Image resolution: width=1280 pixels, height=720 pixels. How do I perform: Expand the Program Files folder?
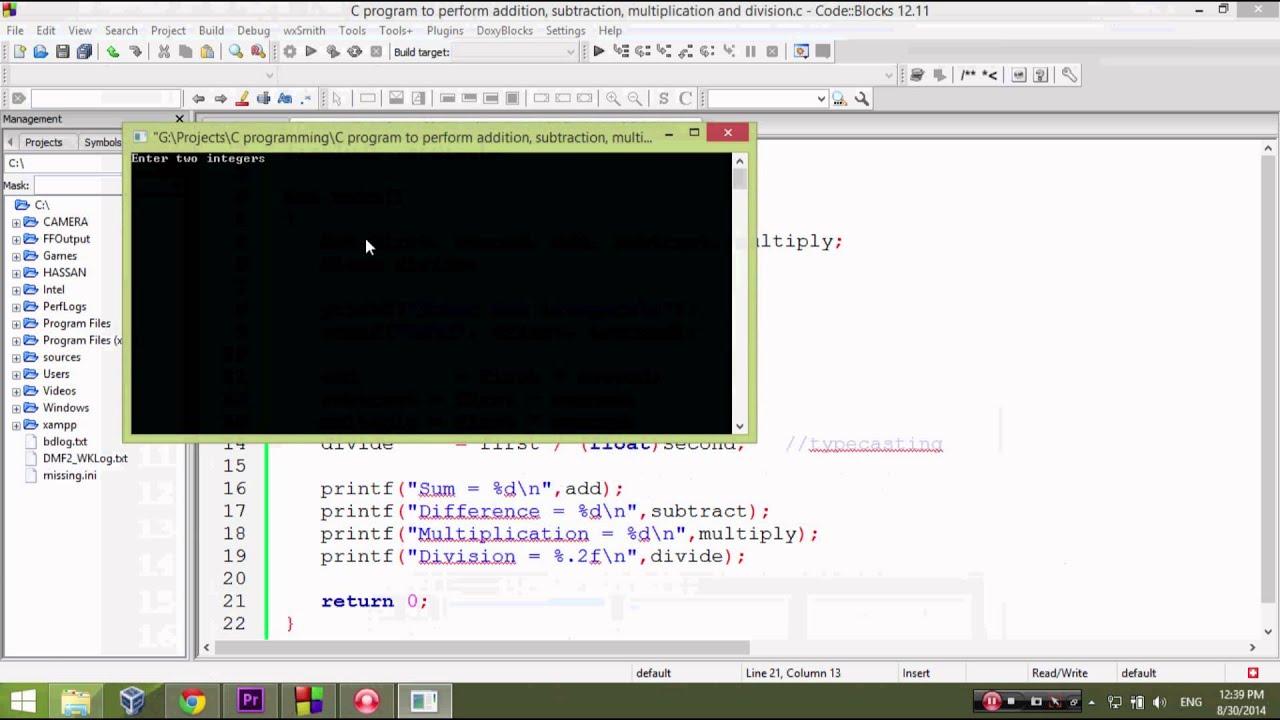coord(16,324)
